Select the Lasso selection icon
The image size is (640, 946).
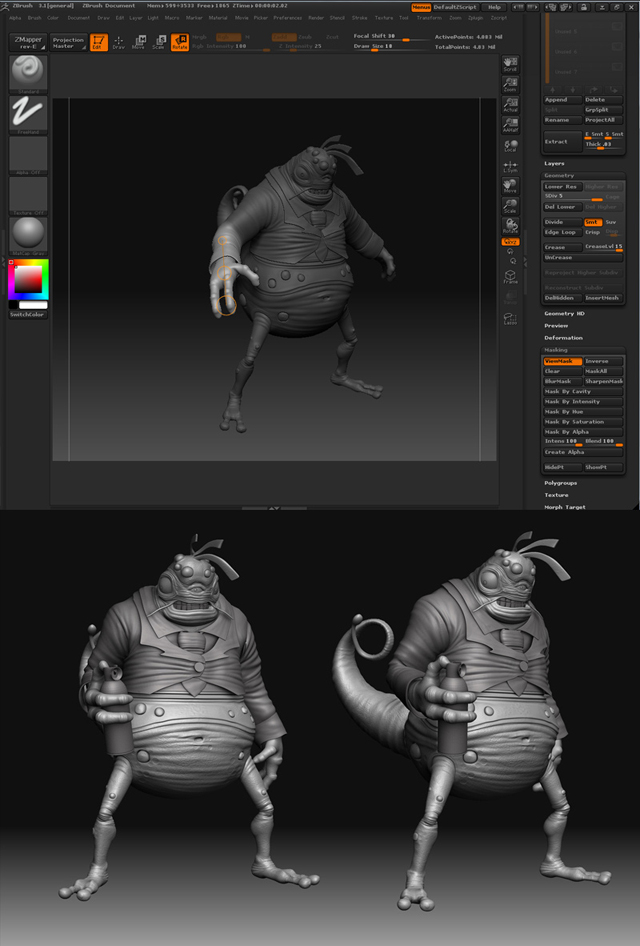[x=510, y=319]
